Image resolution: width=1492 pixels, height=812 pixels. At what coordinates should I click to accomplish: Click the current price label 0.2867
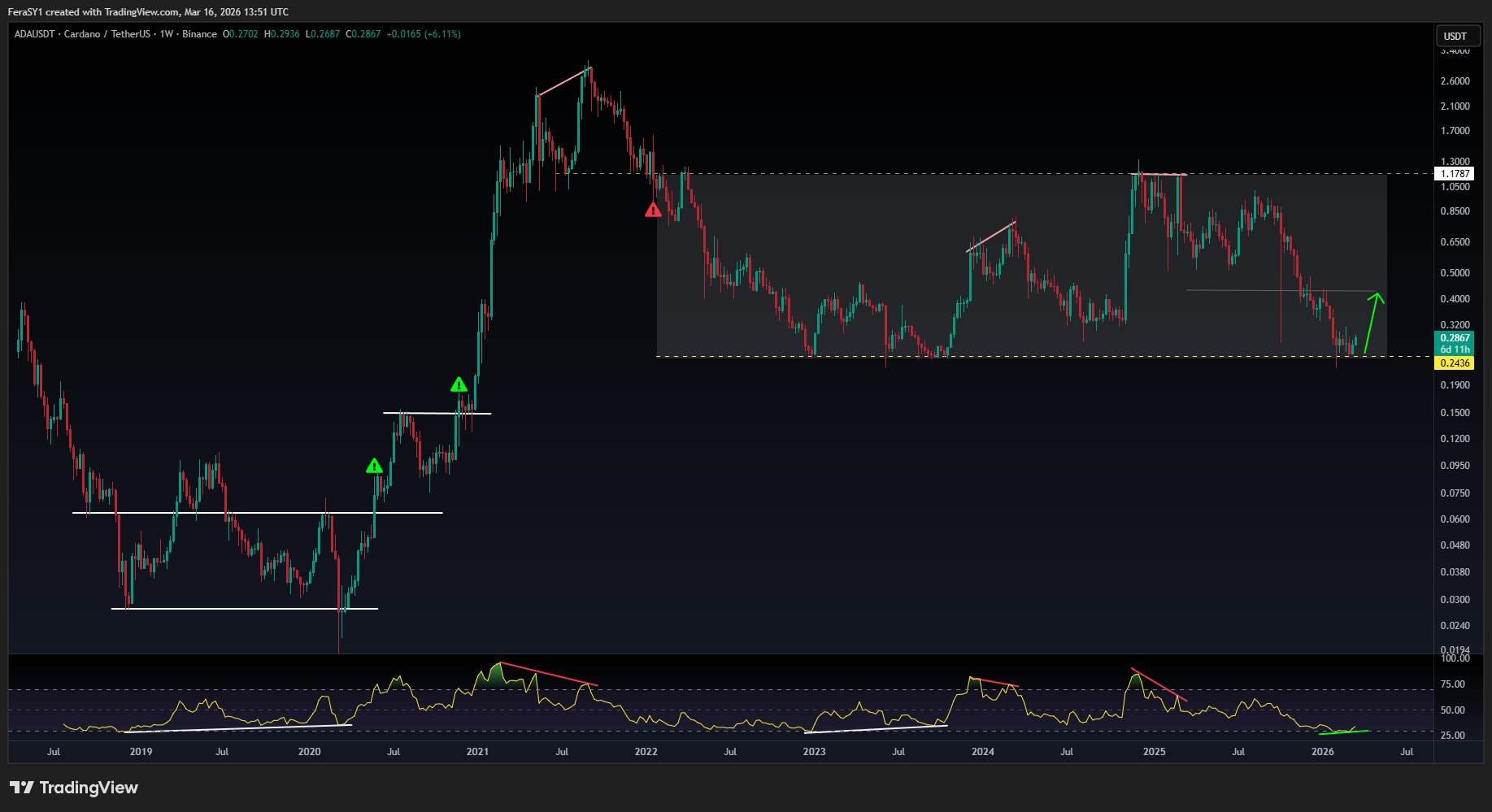[x=1455, y=338]
